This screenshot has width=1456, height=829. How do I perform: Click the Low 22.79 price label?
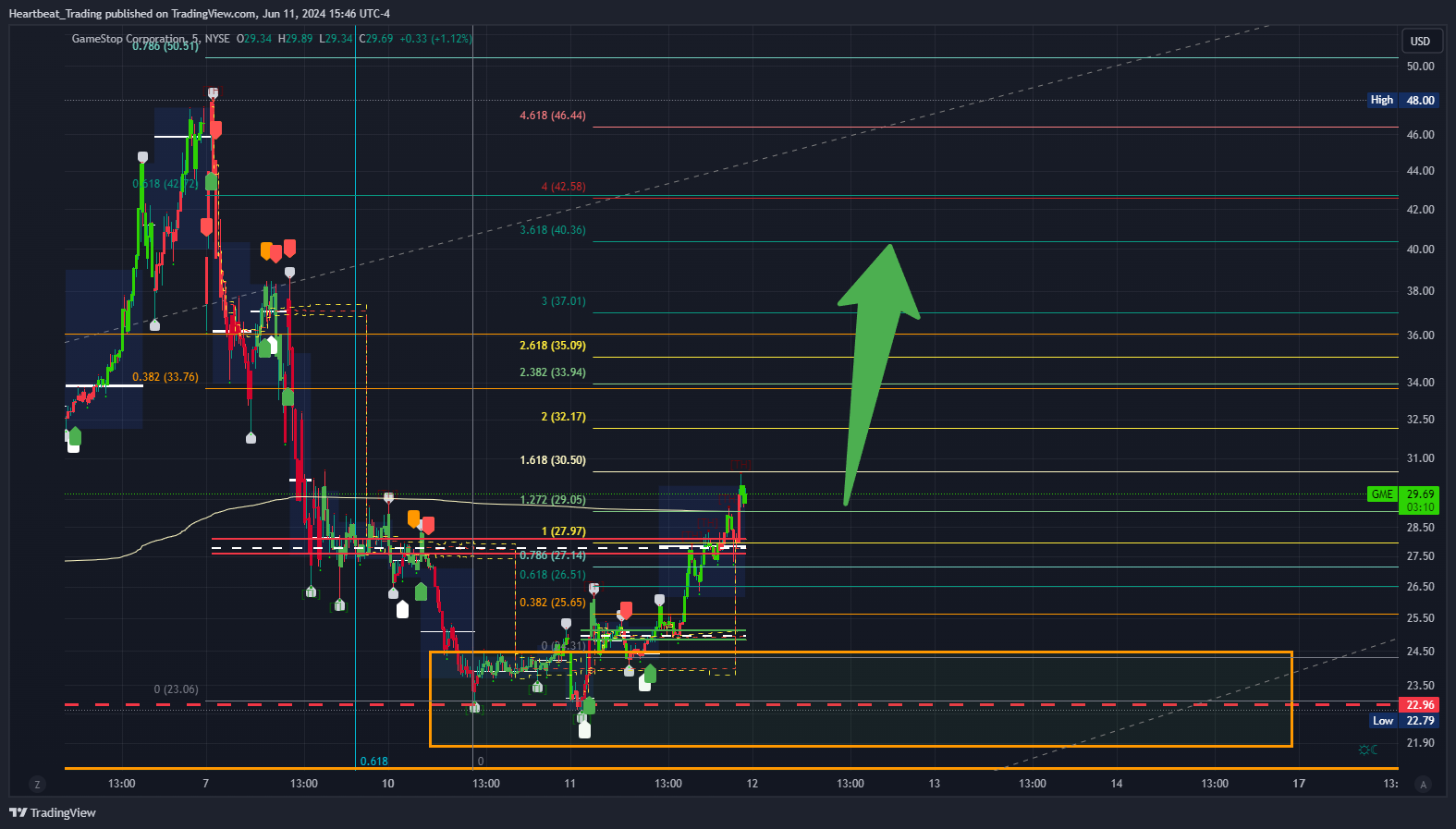(1403, 721)
